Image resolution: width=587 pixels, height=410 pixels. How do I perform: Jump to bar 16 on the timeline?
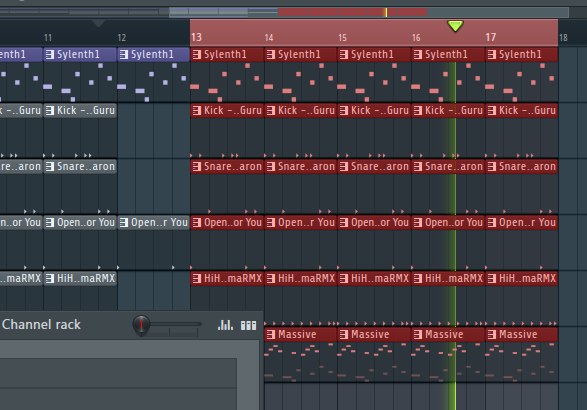coord(416,38)
